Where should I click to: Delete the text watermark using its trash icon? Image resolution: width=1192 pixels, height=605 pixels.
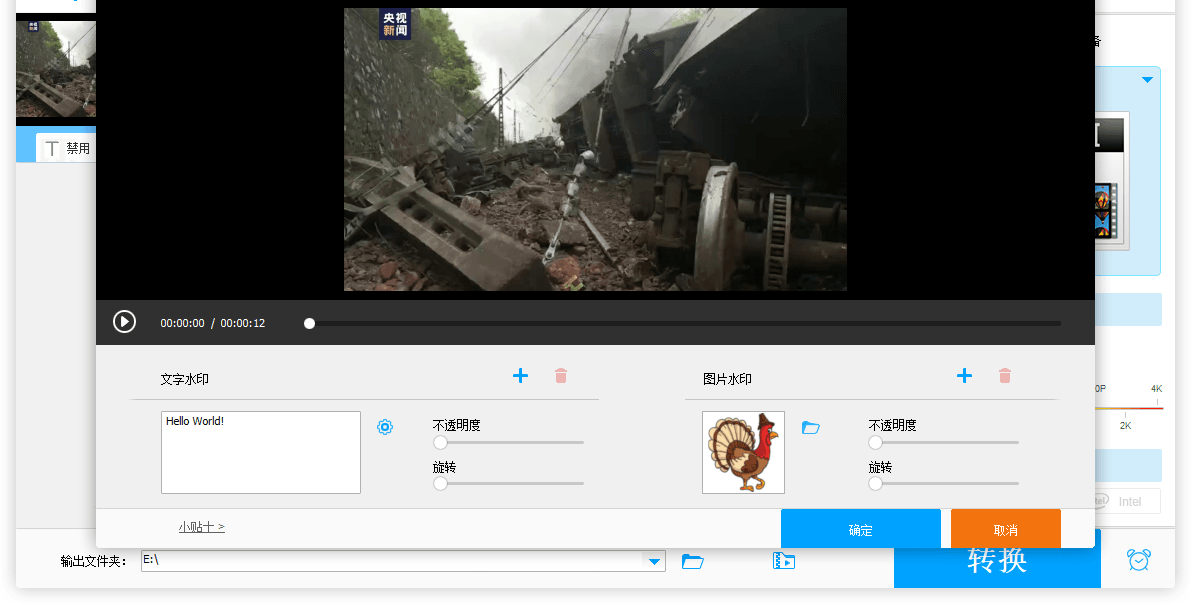click(x=561, y=376)
